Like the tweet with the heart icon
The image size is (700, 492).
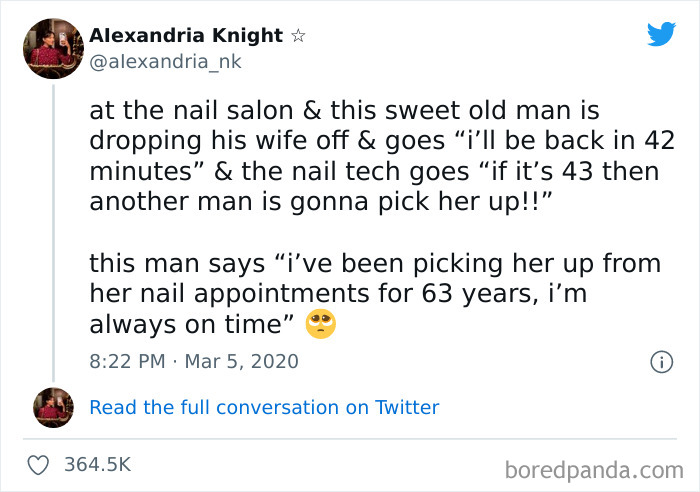pos(38,464)
